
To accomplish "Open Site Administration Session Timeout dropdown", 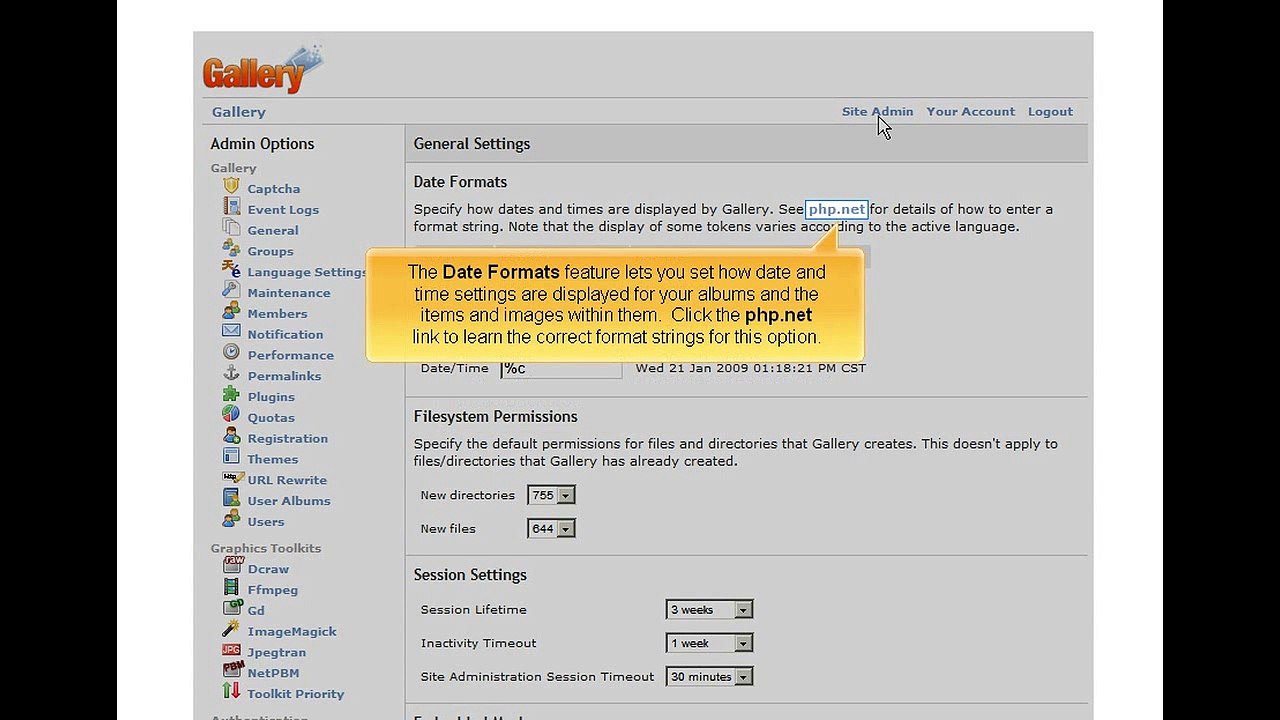I will pos(709,677).
